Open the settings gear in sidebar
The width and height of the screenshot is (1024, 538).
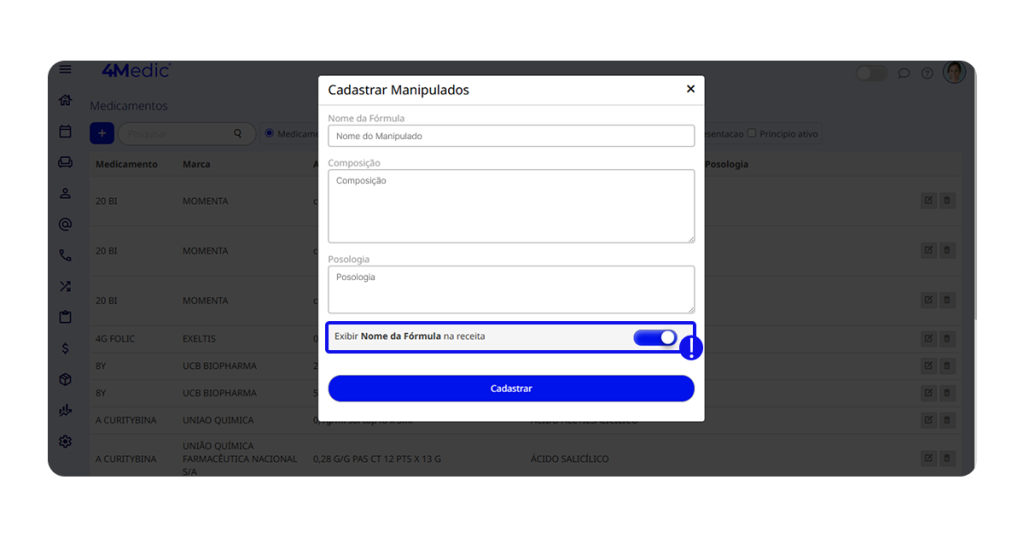click(x=65, y=441)
